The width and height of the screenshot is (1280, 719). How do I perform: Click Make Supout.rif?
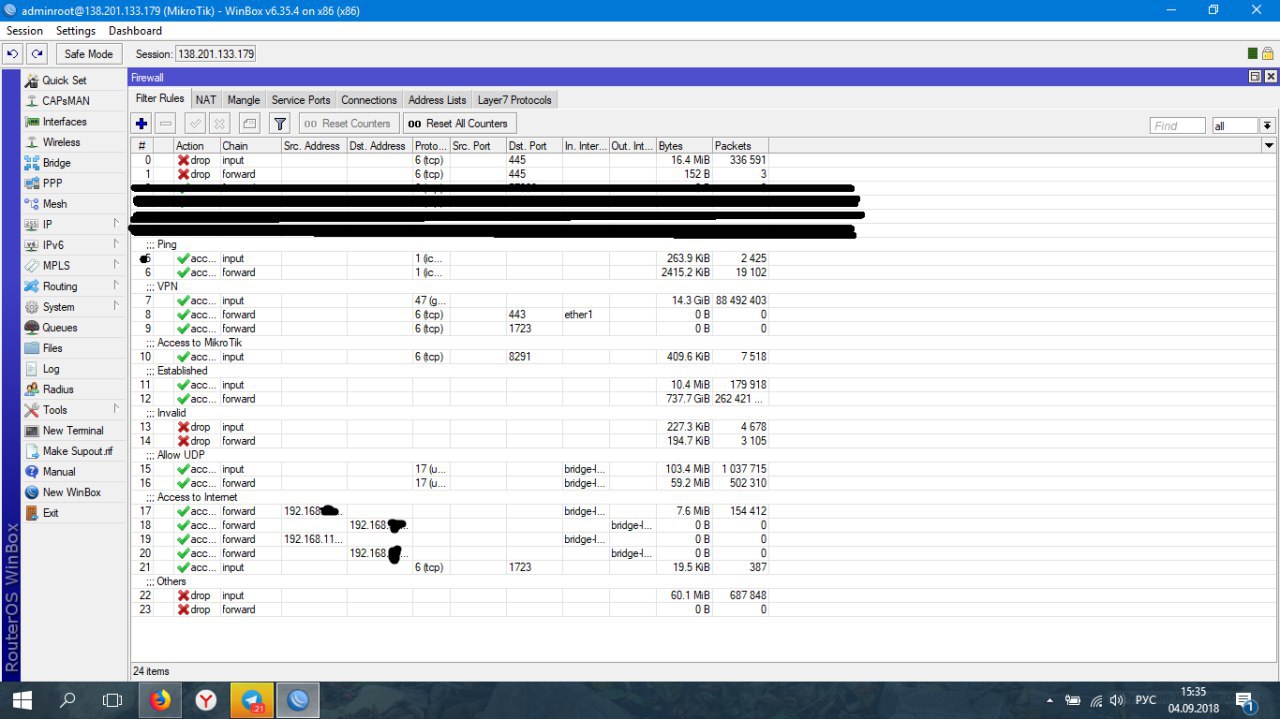tap(77, 451)
